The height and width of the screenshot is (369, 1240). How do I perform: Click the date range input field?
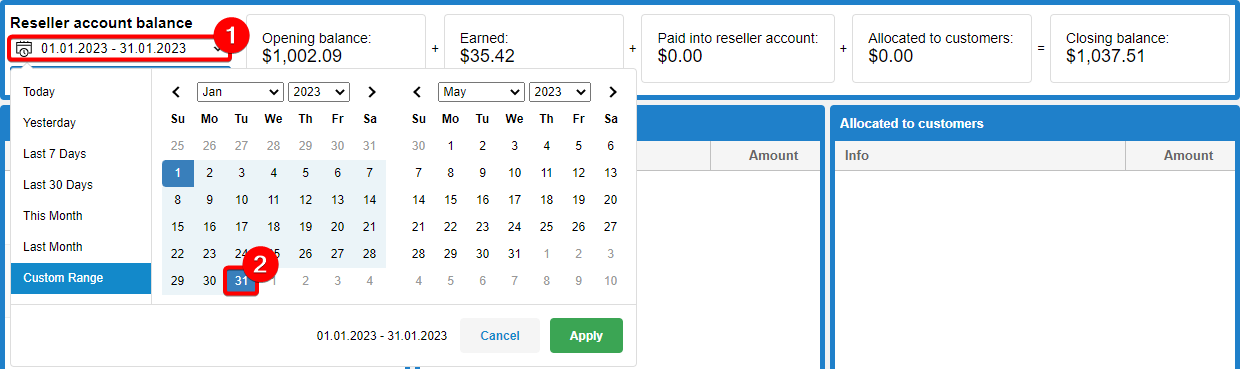[x=119, y=48]
